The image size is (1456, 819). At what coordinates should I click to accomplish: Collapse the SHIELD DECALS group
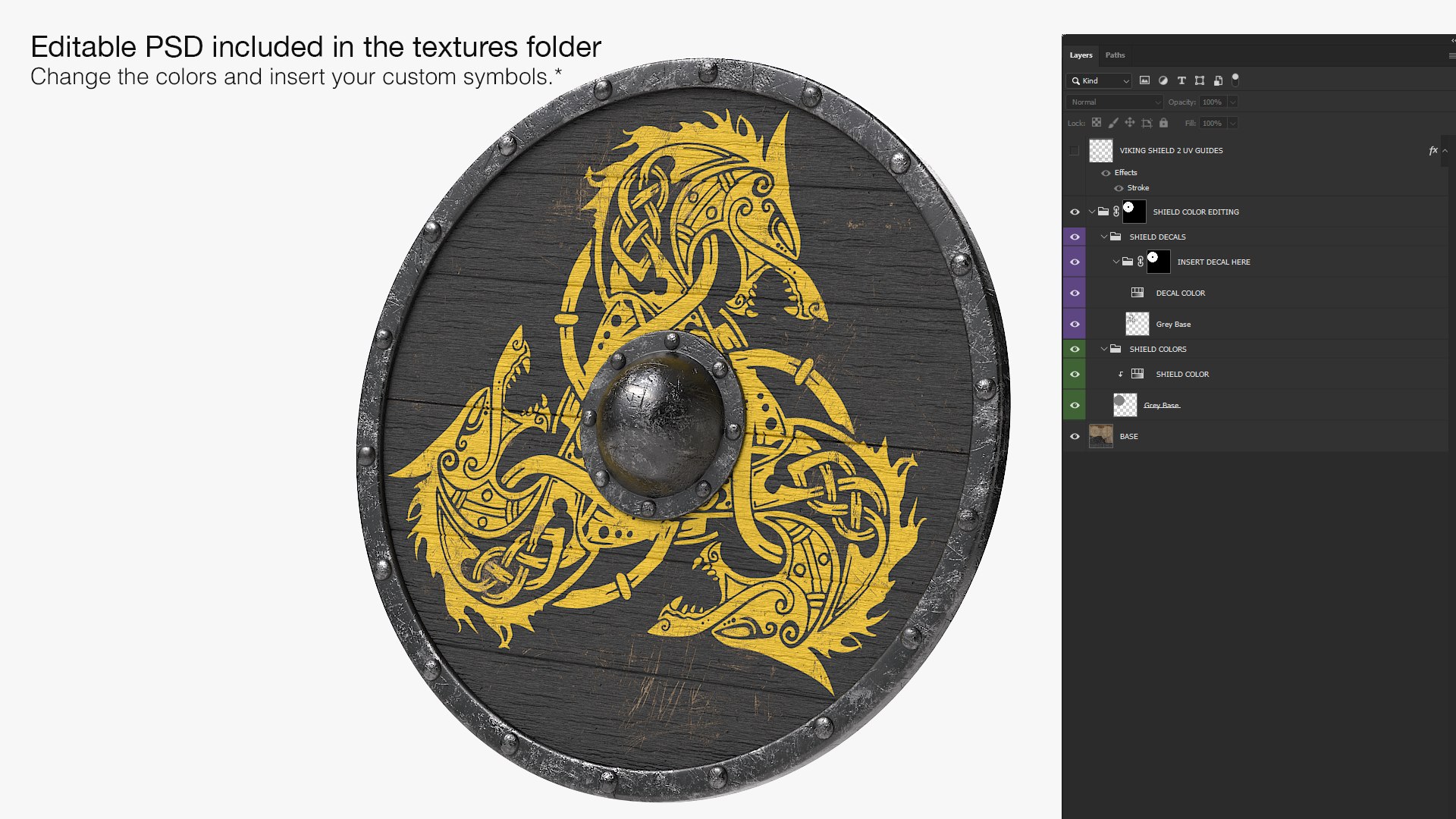(x=1104, y=237)
